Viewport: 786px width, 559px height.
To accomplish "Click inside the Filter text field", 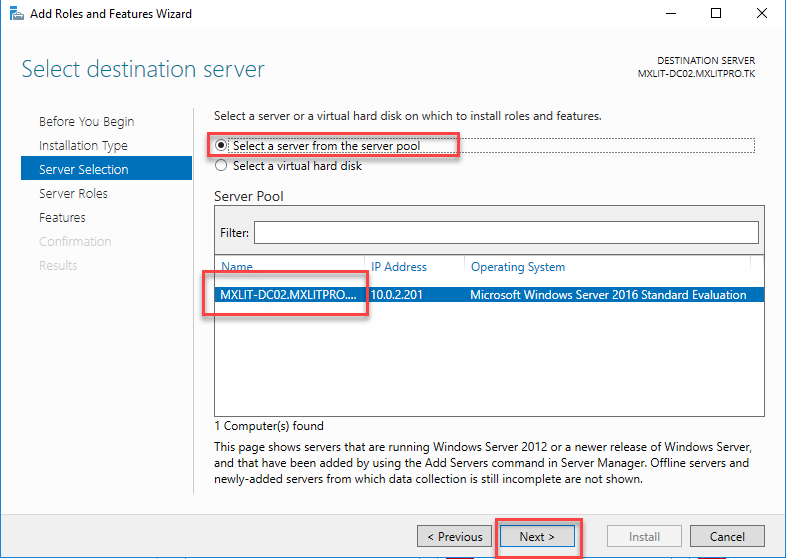I will [505, 232].
